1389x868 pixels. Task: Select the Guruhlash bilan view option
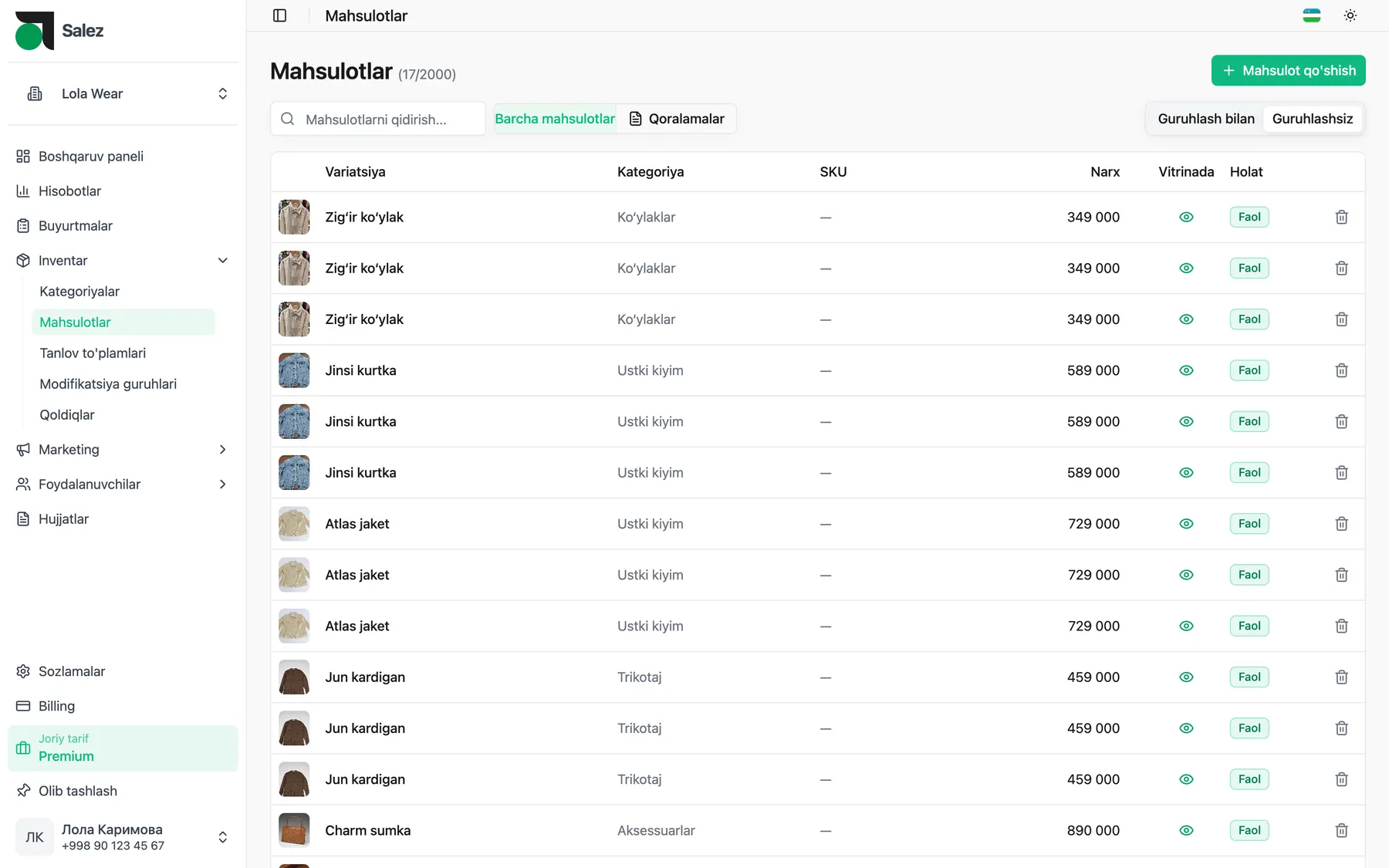(x=1205, y=119)
